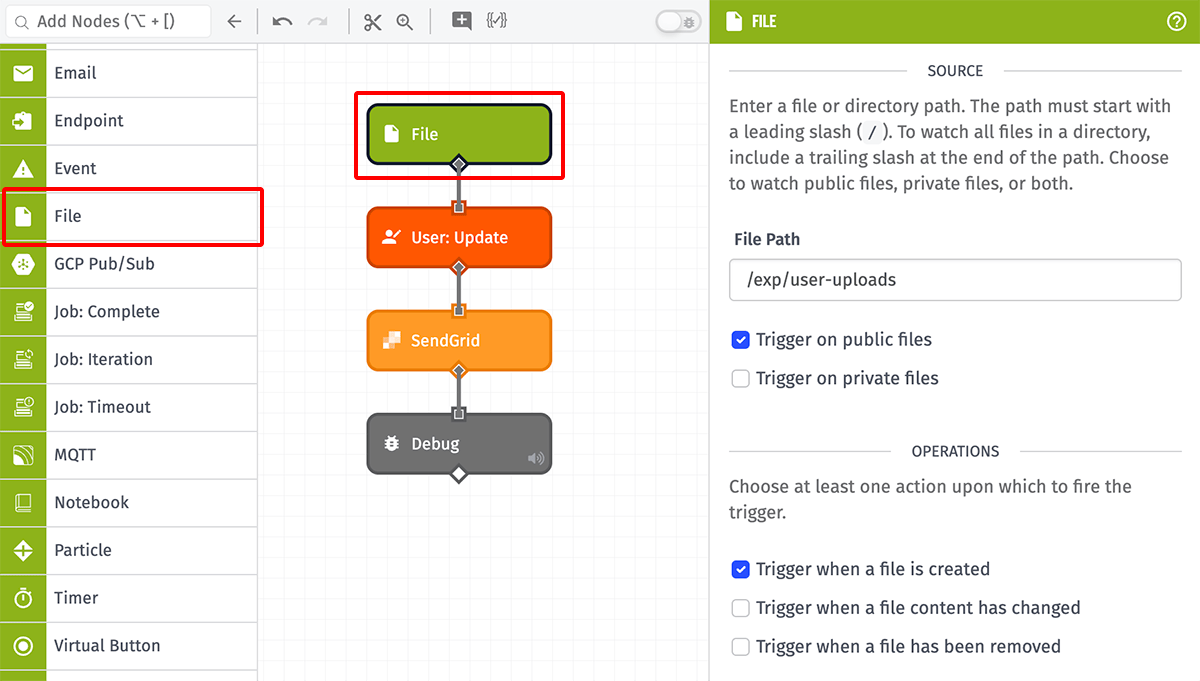Screen dimensions: 1200x681
Task: Check Trigger when a file has been removed
Action: tap(741, 646)
